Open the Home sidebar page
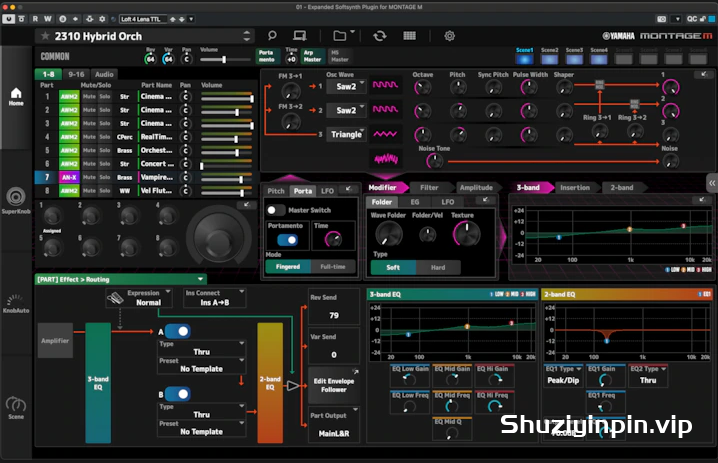 [x=16, y=96]
